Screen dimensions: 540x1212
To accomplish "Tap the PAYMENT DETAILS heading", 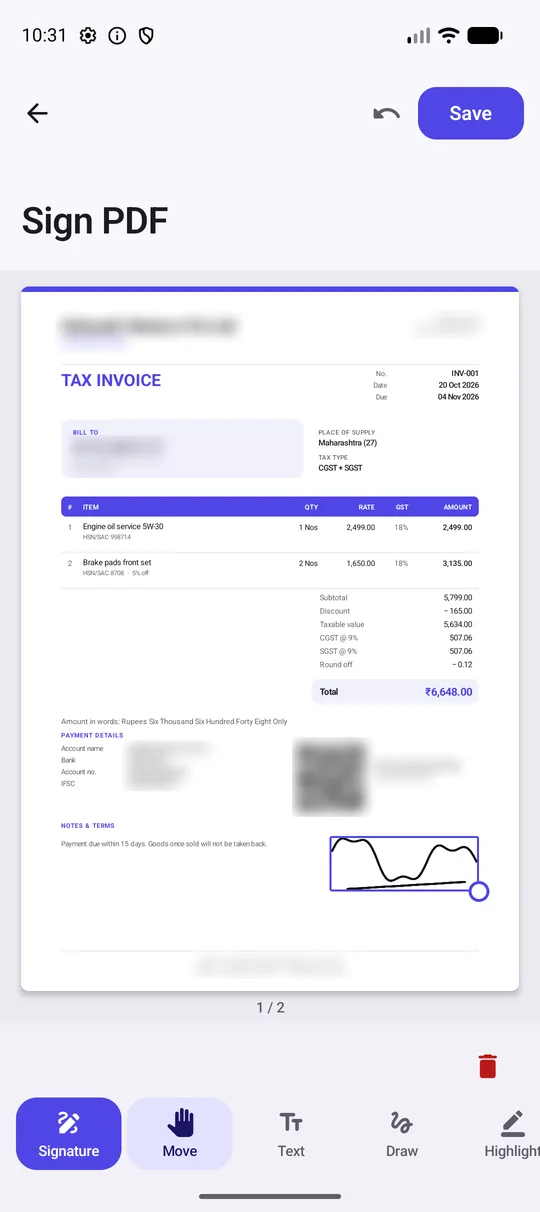I will pos(92,735).
